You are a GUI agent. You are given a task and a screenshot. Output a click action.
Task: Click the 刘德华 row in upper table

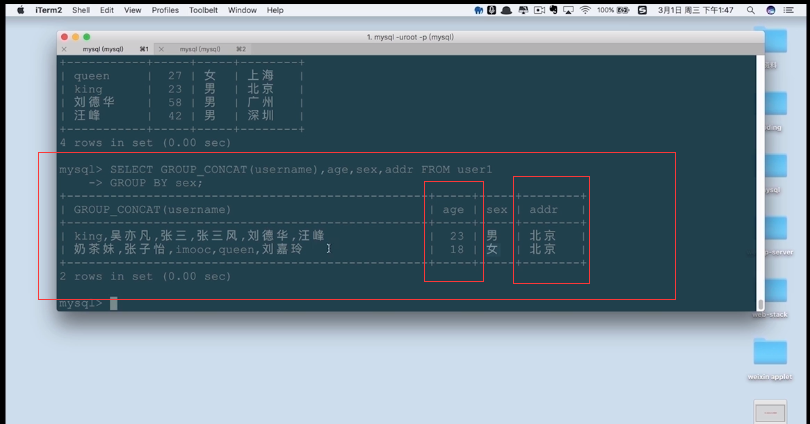(181, 102)
